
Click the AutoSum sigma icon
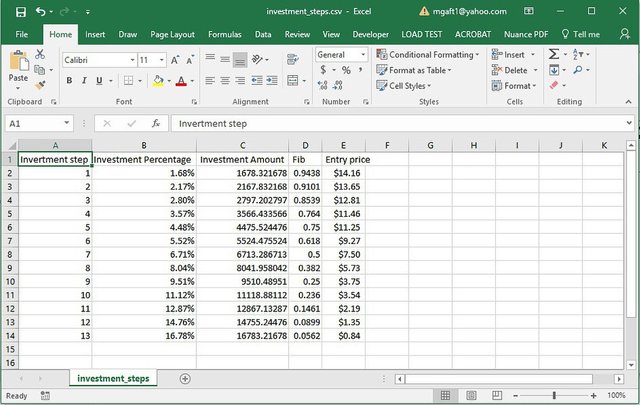556,55
